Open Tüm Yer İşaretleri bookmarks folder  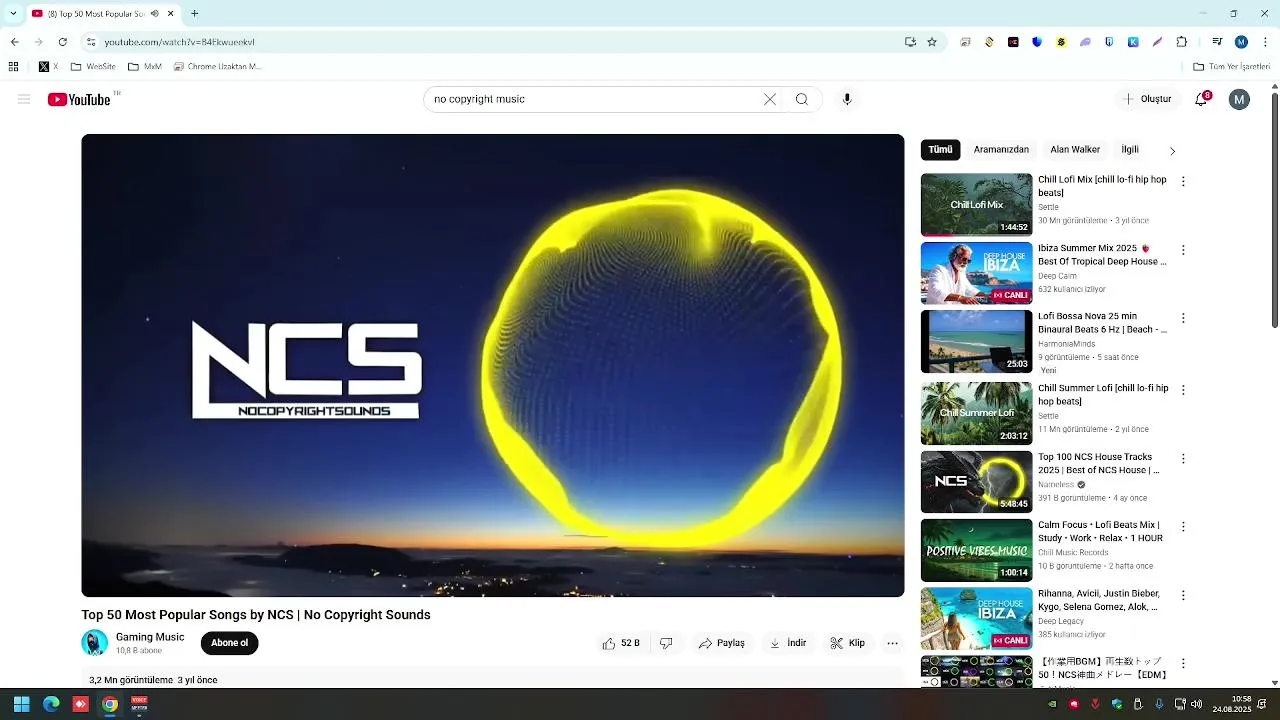1231,67
